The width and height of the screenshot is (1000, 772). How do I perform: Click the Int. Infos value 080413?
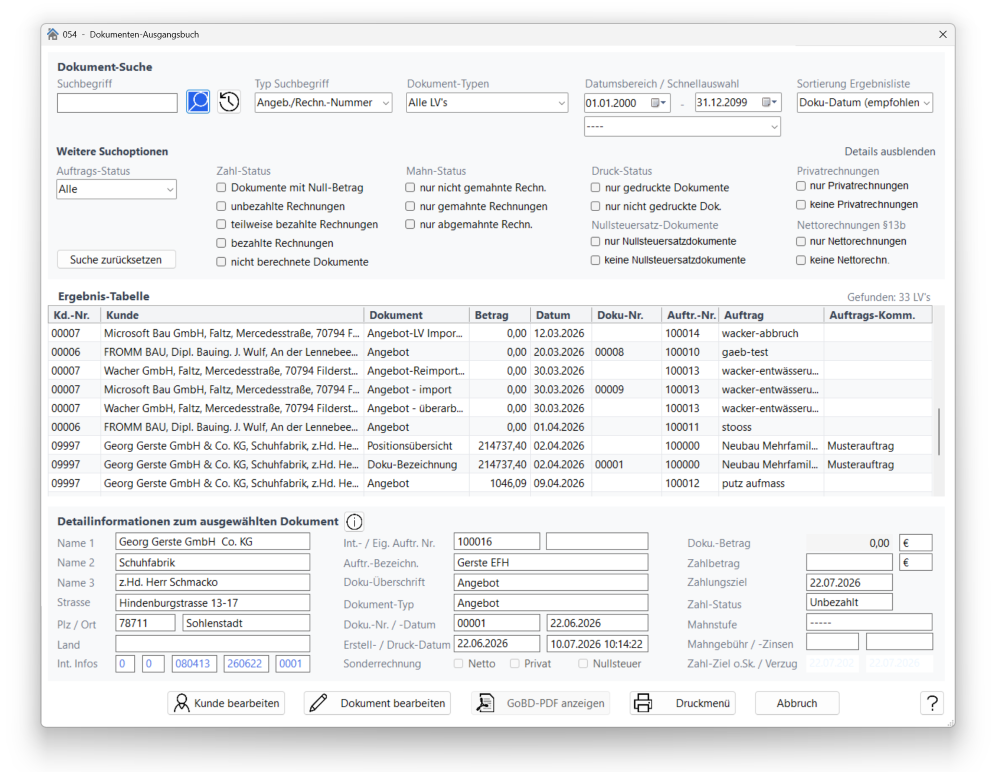coord(193,664)
